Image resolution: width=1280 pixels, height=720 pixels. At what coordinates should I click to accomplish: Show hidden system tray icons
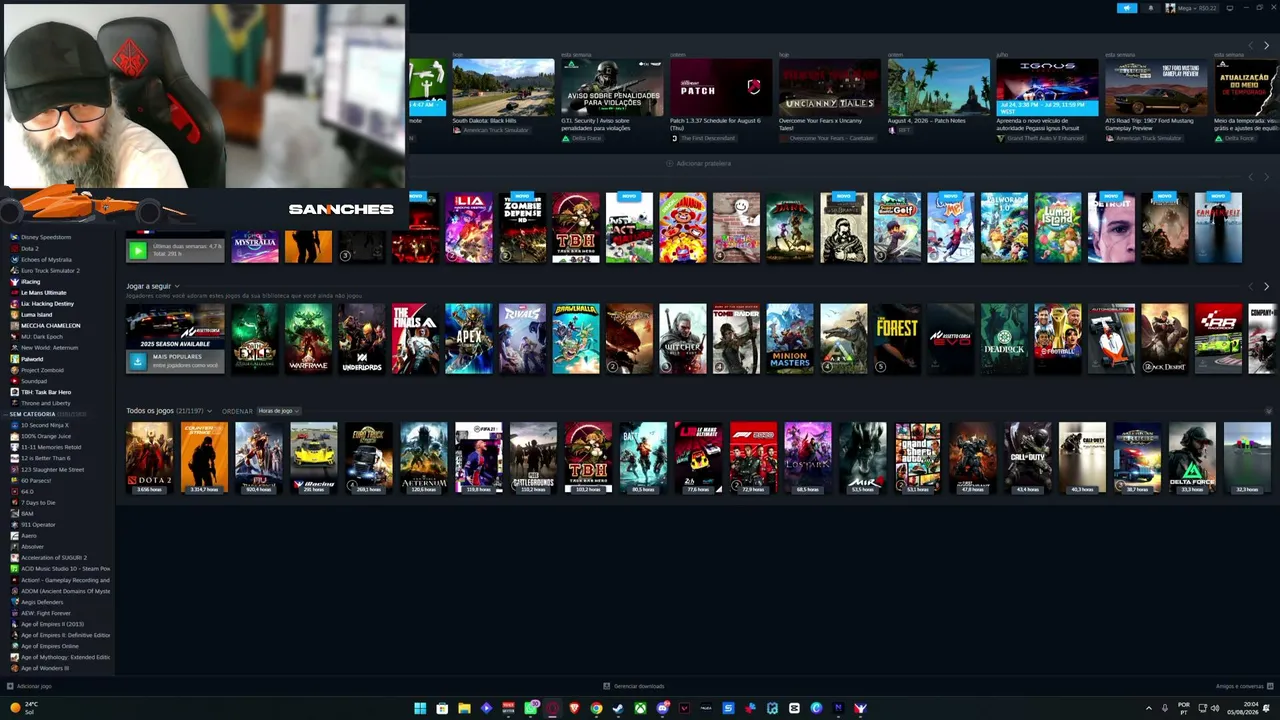click(x=1148, y=708)
